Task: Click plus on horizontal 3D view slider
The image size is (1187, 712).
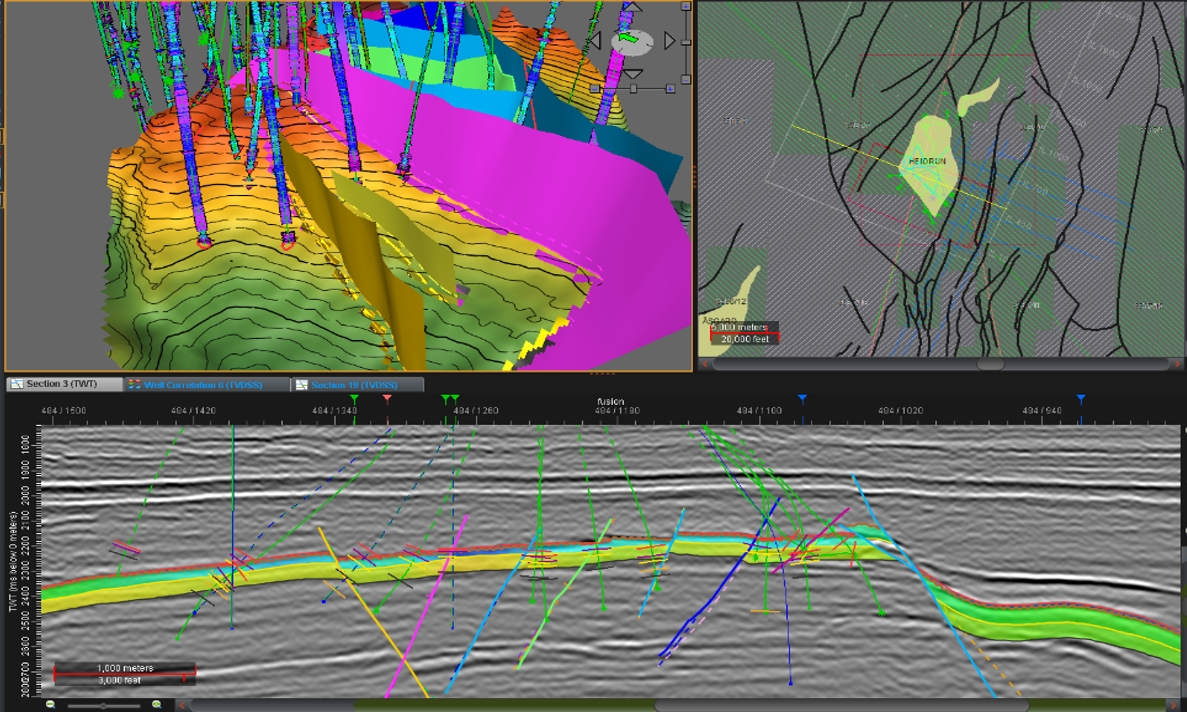Action: click(670, 89)
